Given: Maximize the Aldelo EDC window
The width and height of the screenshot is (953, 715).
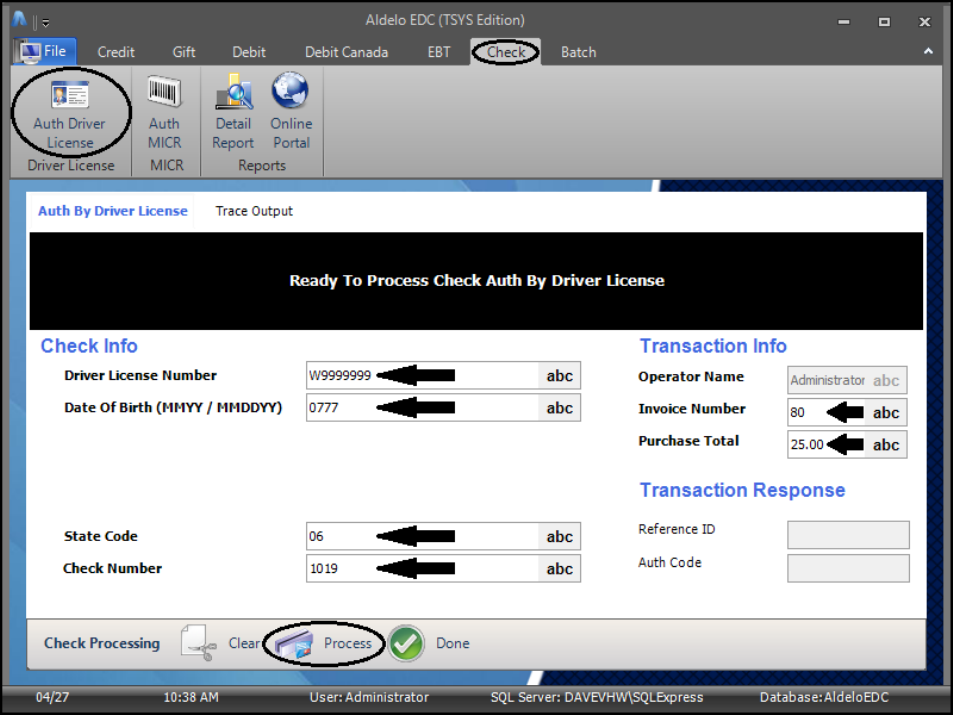Looking at the screenshot, I should (x=884, y=22).
